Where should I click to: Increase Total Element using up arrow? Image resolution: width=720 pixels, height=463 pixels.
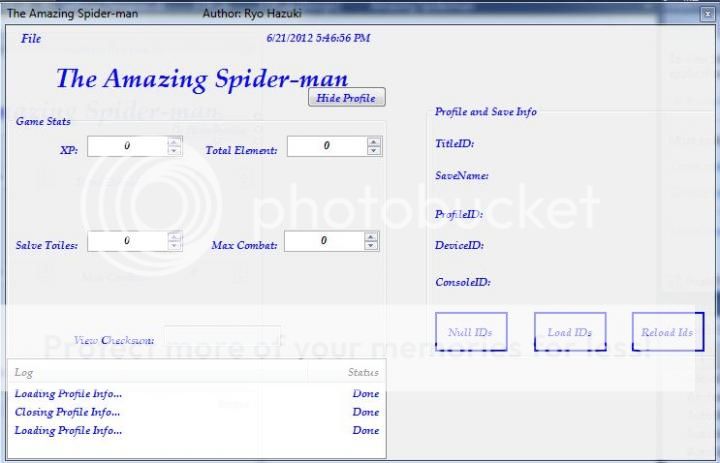coord(374,142)
